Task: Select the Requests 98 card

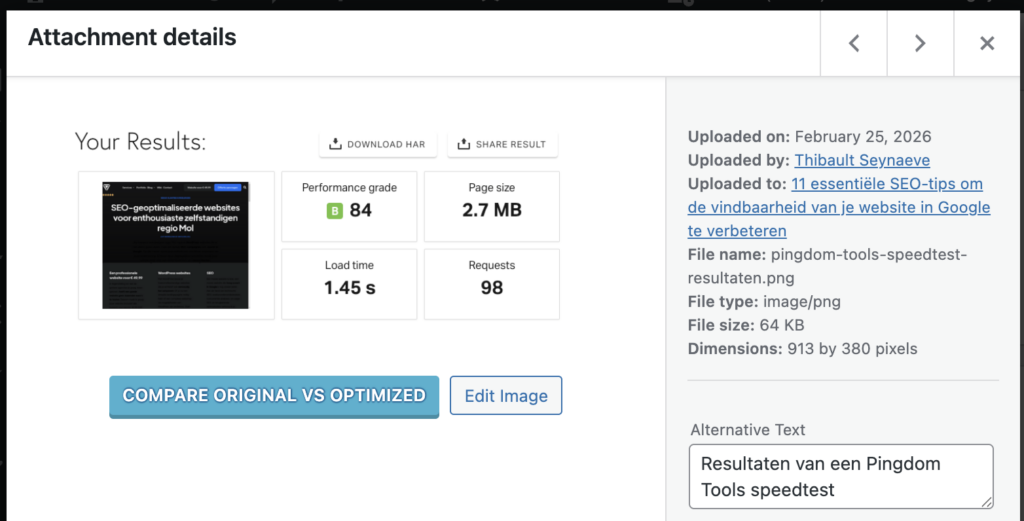Action: (x=492, y=284)
